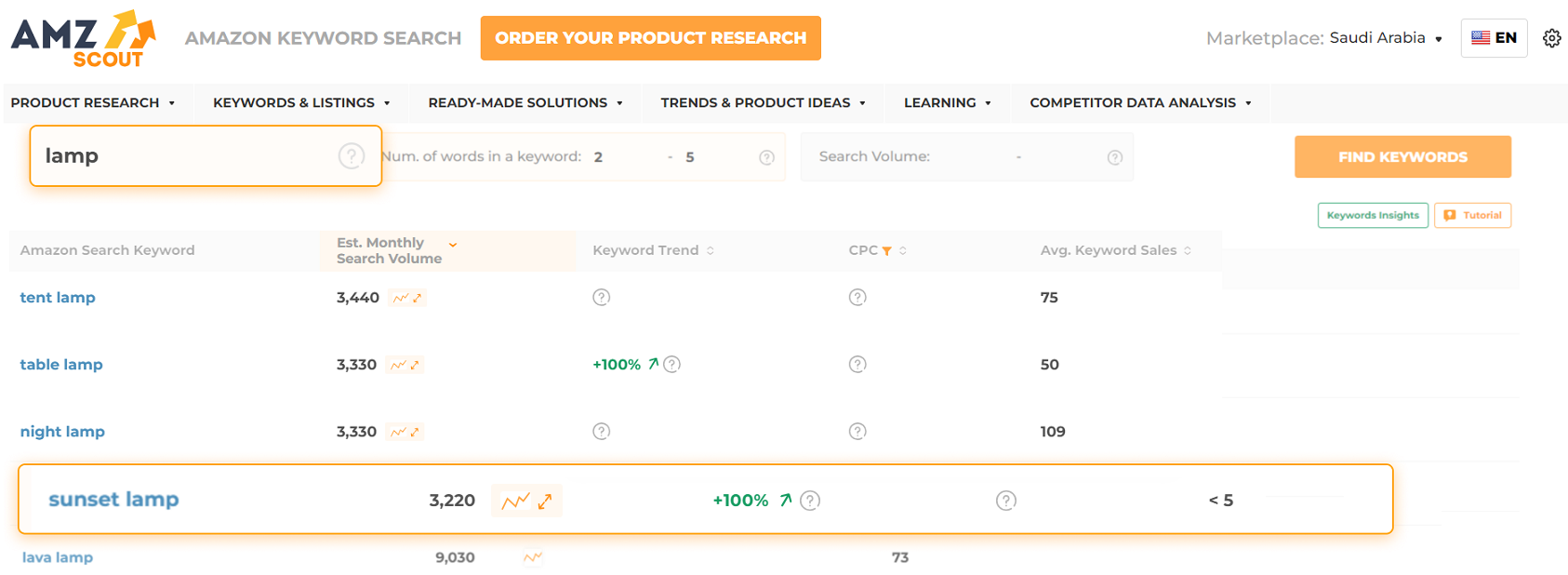
Task: Click the question mark beside the lamp search box
Action: click(x=352, y=156)
